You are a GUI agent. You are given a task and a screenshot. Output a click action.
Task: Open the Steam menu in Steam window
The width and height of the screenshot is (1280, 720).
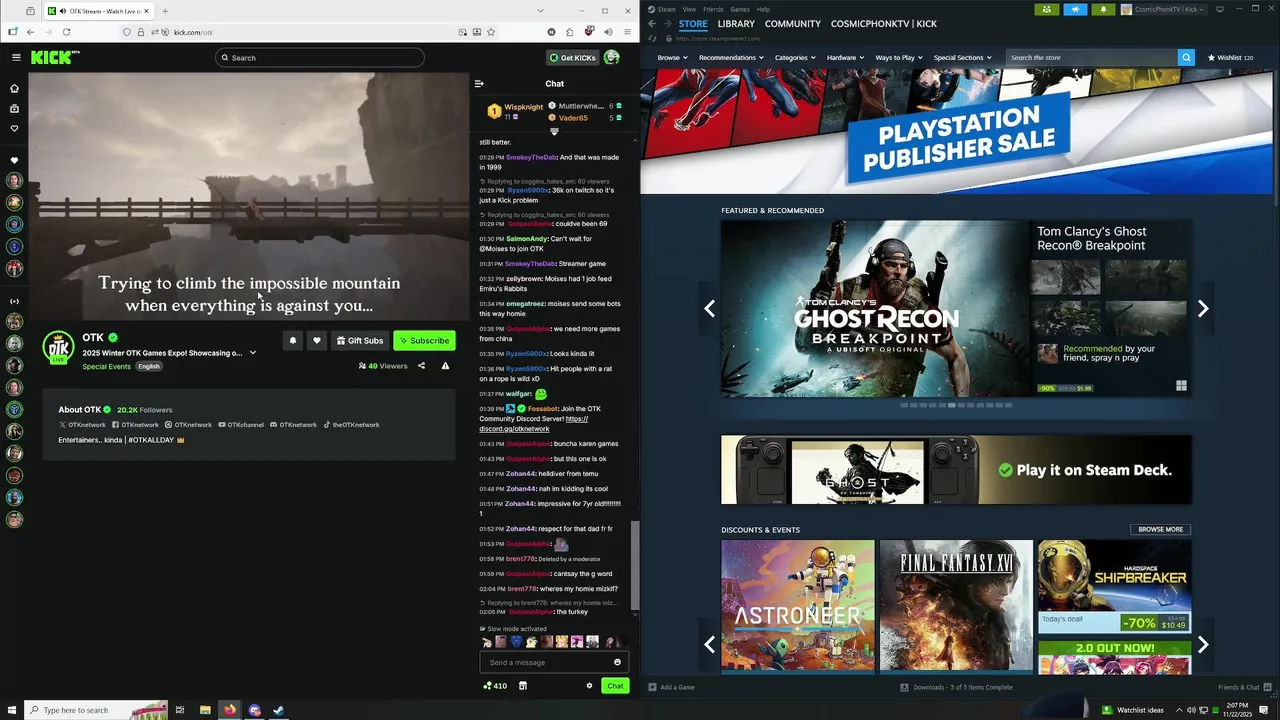tap(667, 9)
